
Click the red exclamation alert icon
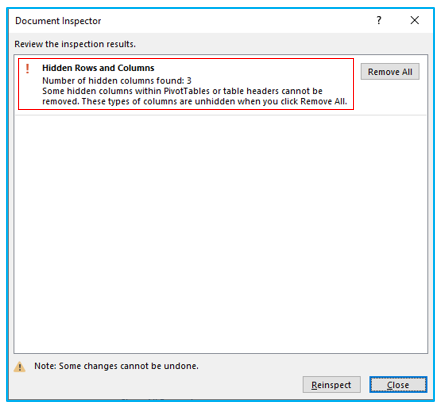point(28,69)
